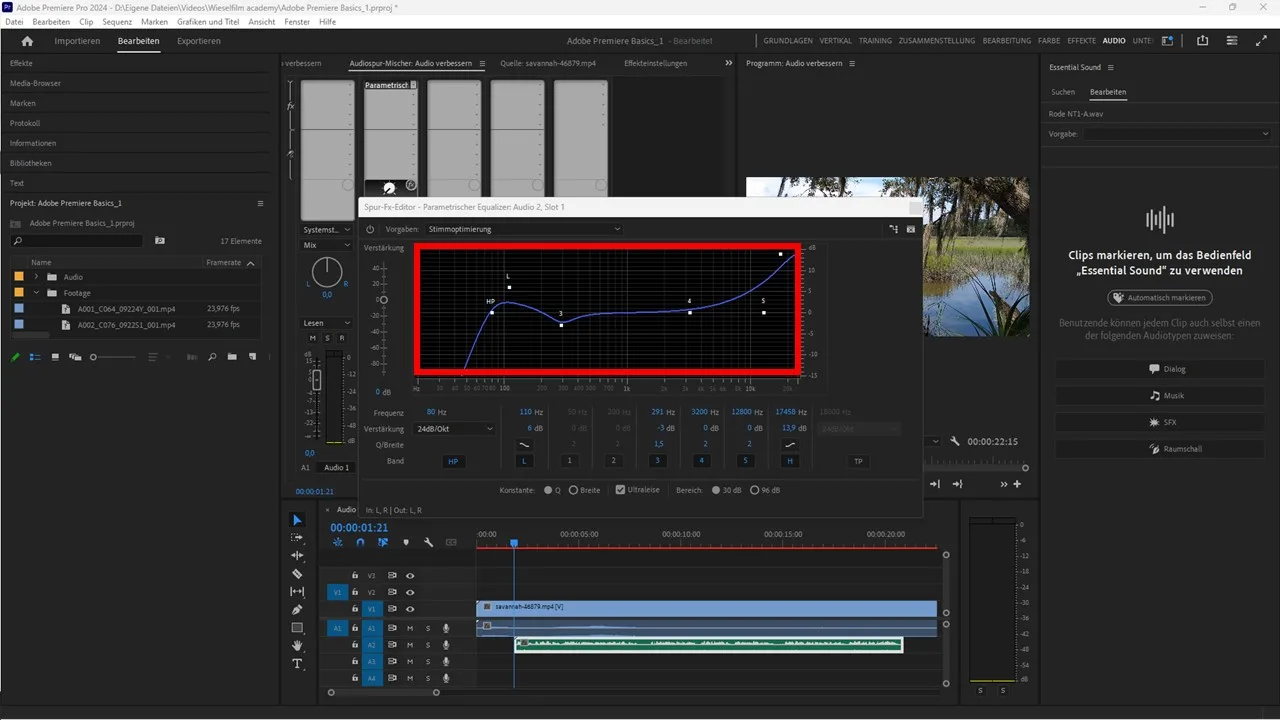
Task: Click the New Item icon in project panel
Action: 251,357
